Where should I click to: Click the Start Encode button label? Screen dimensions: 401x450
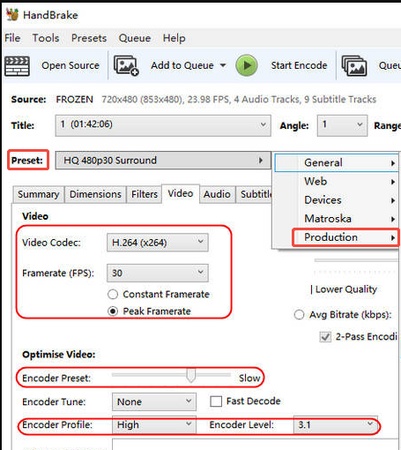[x=299, y=65]
